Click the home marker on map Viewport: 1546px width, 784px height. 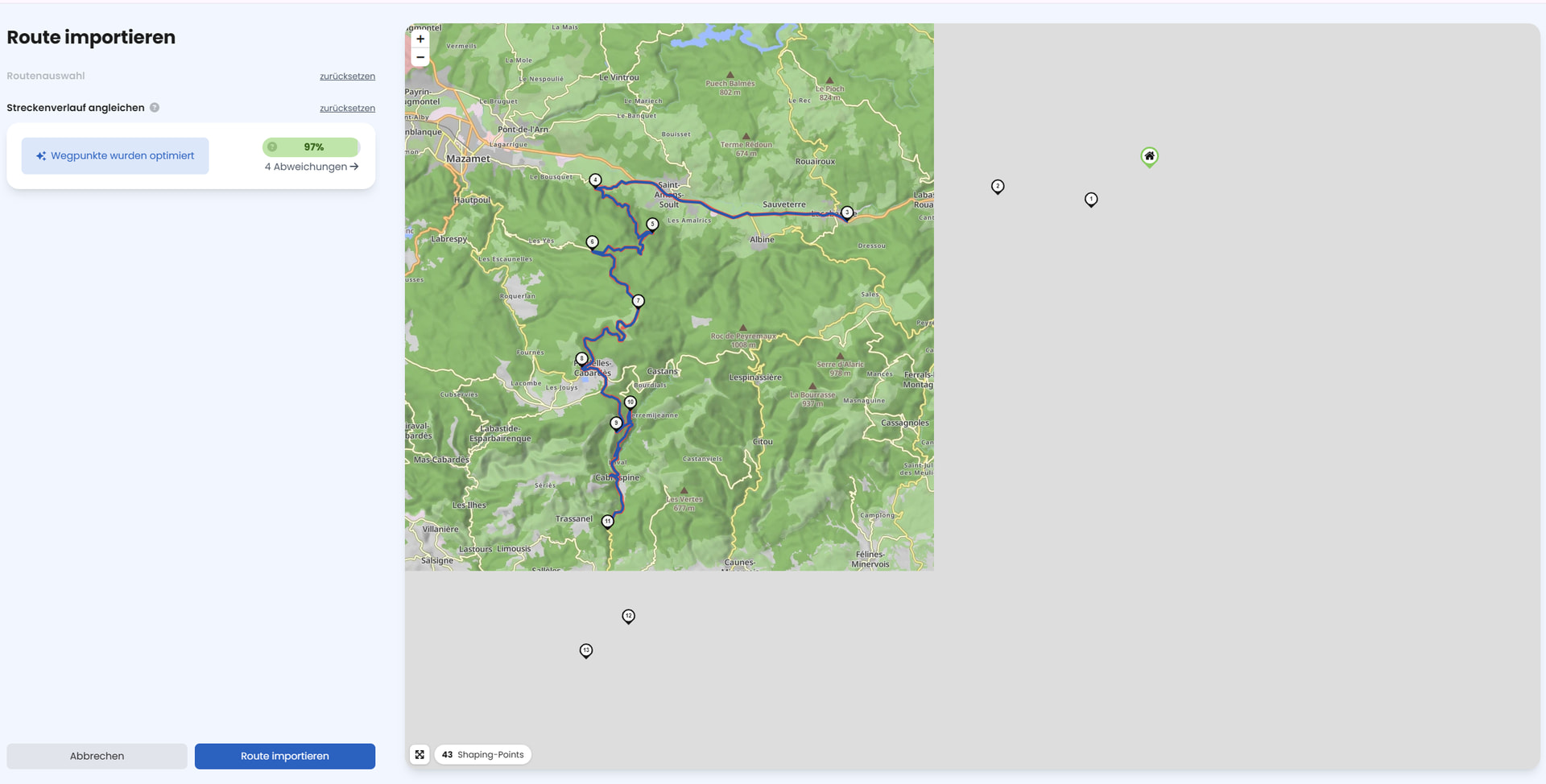click(1149, 156)
